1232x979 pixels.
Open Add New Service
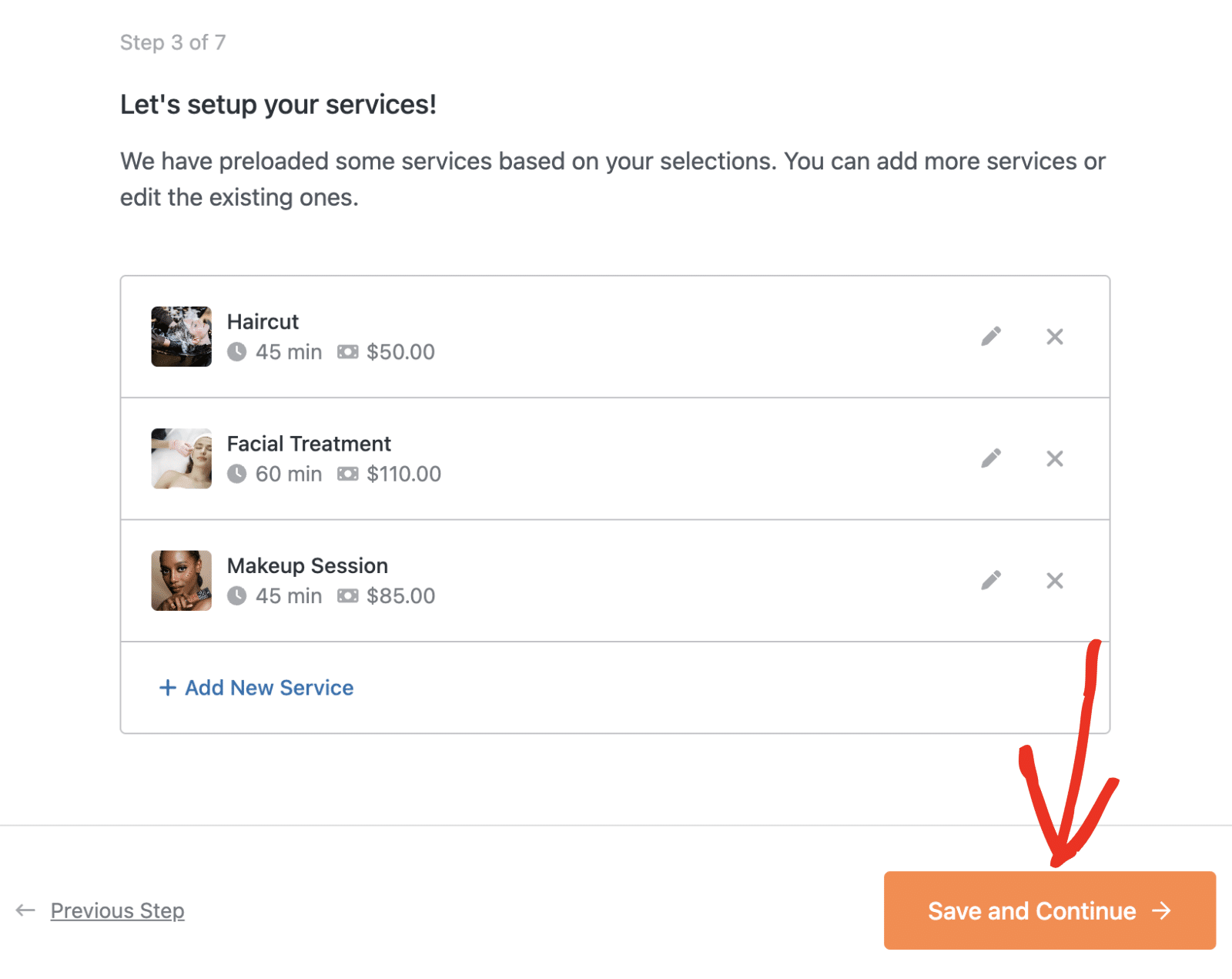pos(268,687)
